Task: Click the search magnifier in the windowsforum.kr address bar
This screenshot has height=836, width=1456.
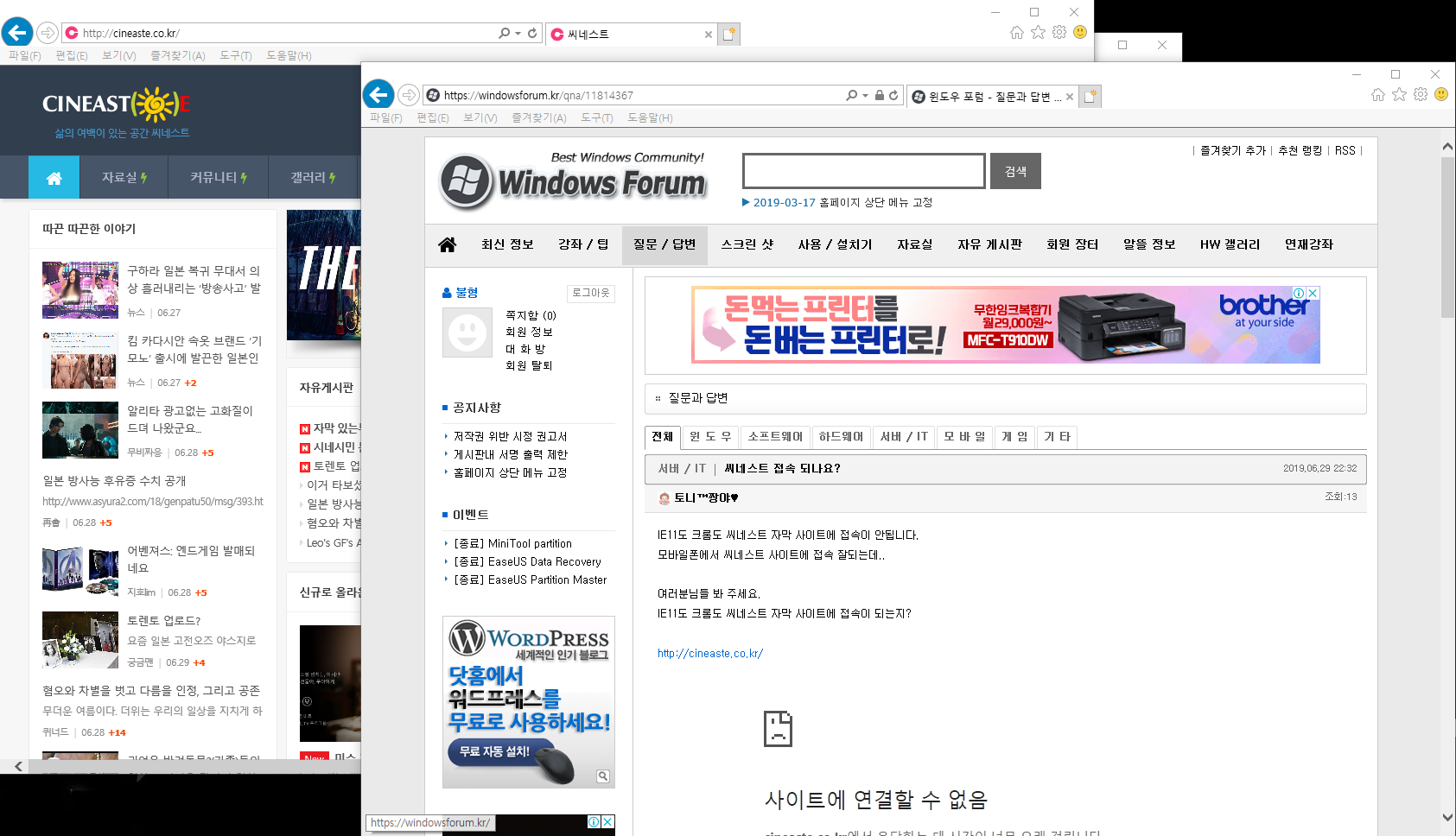Action: (x=852, y=95)
